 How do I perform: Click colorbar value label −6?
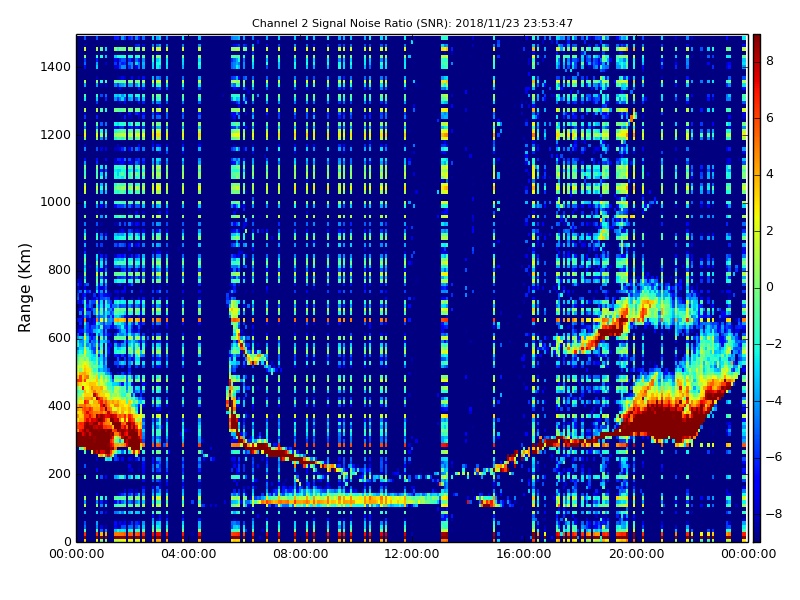774,457
